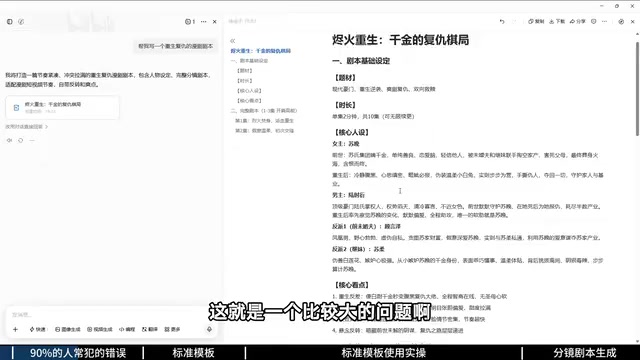Regenerate the reply with the refresh icon
Screen dimensions: 640x360
pos(20,140)
